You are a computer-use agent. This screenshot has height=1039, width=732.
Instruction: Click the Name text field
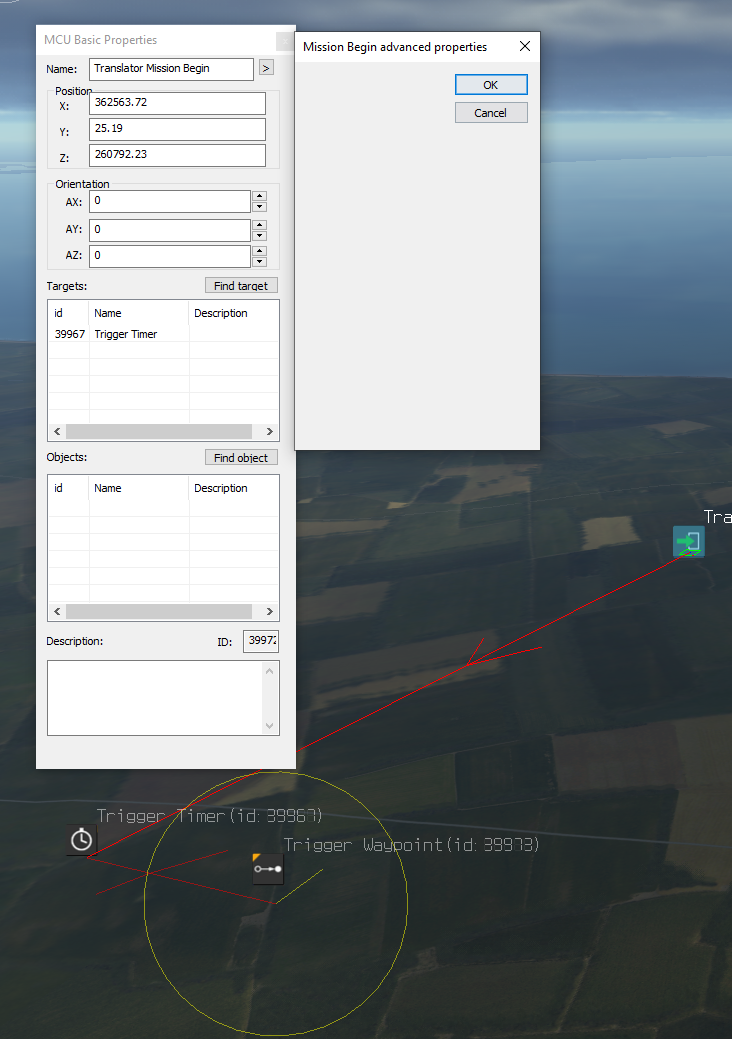coord(171,69)
